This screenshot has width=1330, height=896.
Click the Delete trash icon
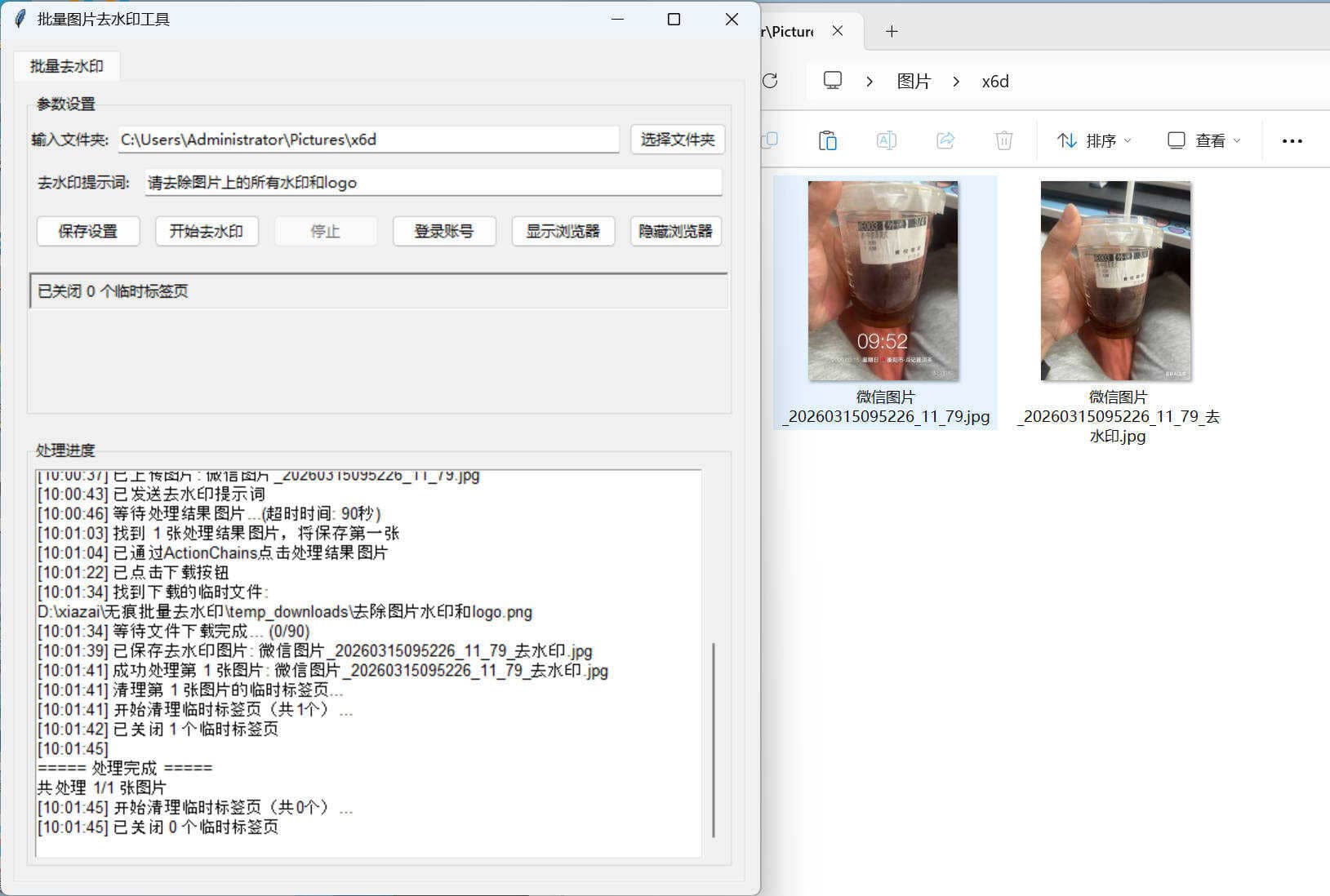1003,140
